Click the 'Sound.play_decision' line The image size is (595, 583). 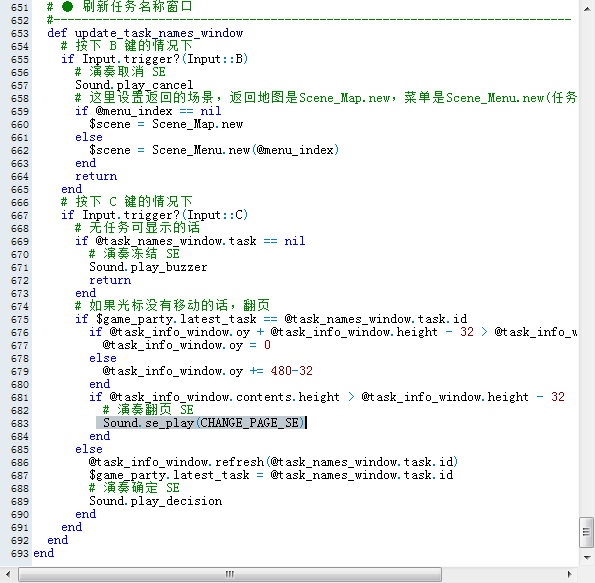tap(156, 501)
